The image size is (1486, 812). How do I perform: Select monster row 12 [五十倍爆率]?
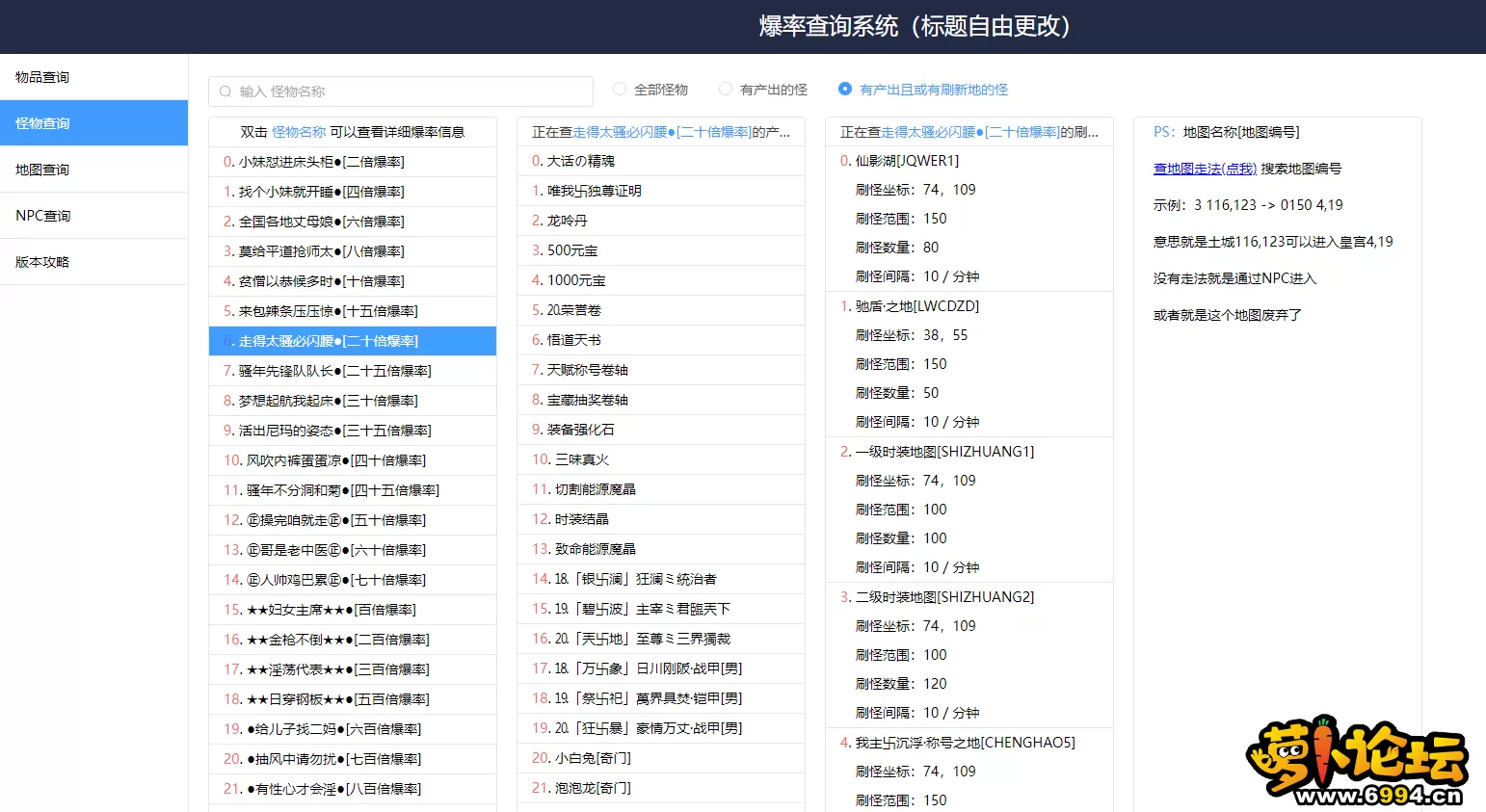pos(353,520)
